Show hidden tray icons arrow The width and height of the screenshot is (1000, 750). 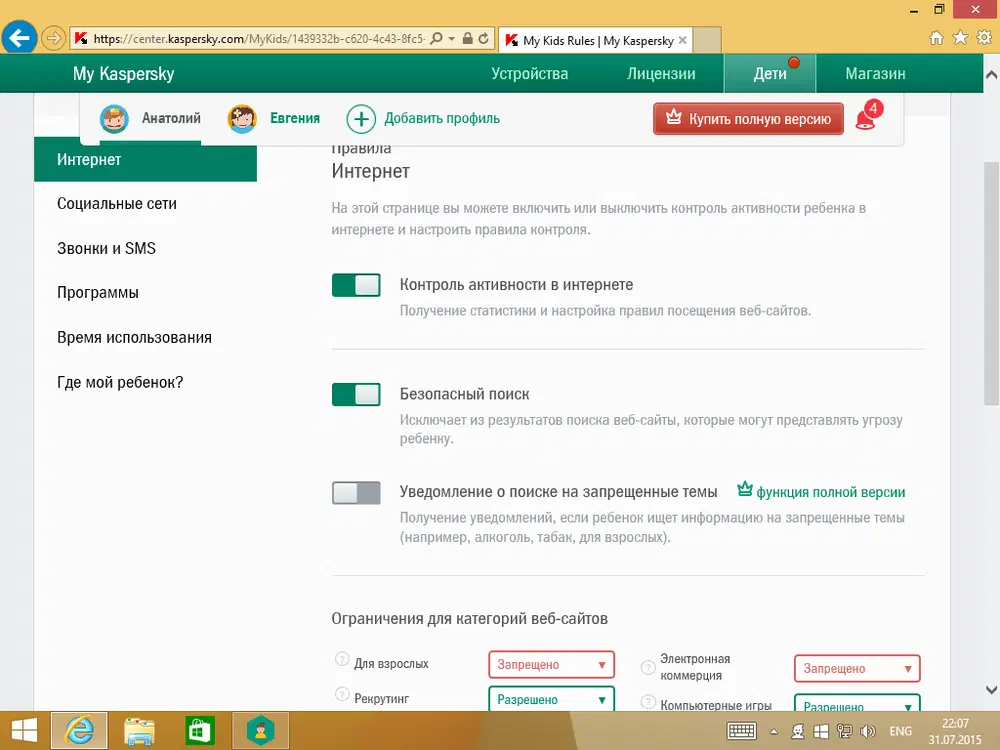point(774,732)
